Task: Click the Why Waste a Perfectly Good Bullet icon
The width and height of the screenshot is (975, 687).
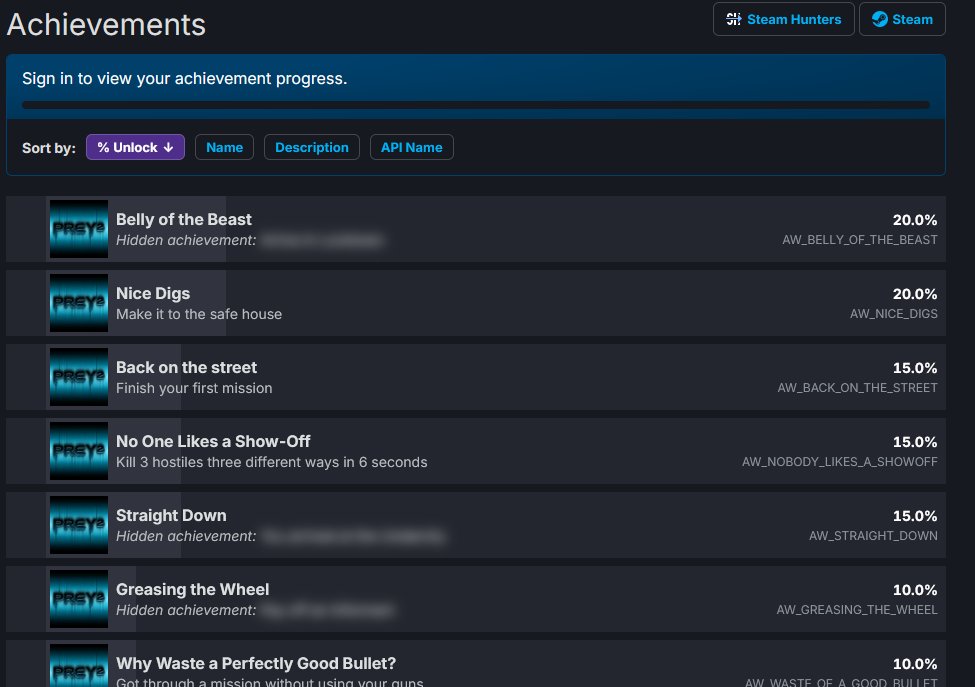Action: click(x=79, y=665)
